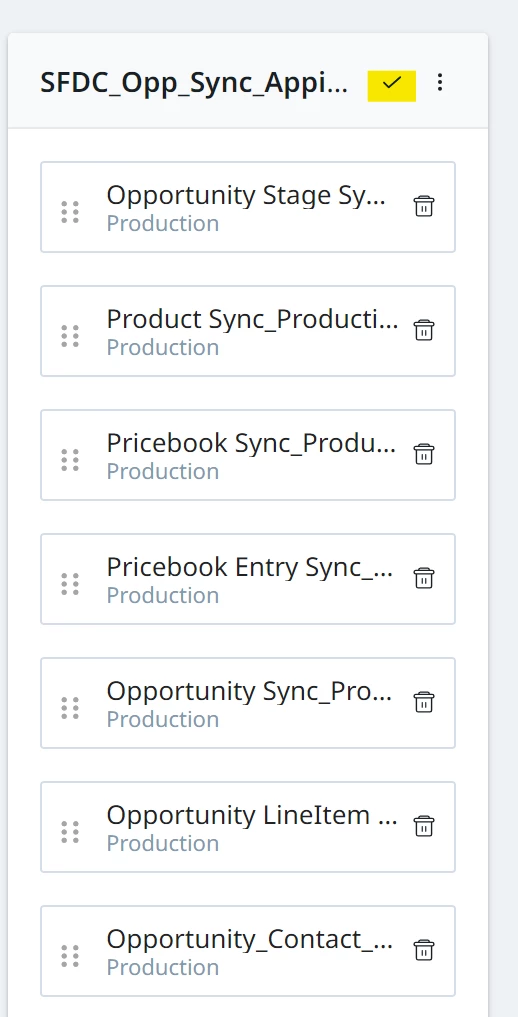Select the Pricebook Entry Sync item
Image resolution: width=518 pixels, height=1017 pixels.
click(x=248, y=579)
